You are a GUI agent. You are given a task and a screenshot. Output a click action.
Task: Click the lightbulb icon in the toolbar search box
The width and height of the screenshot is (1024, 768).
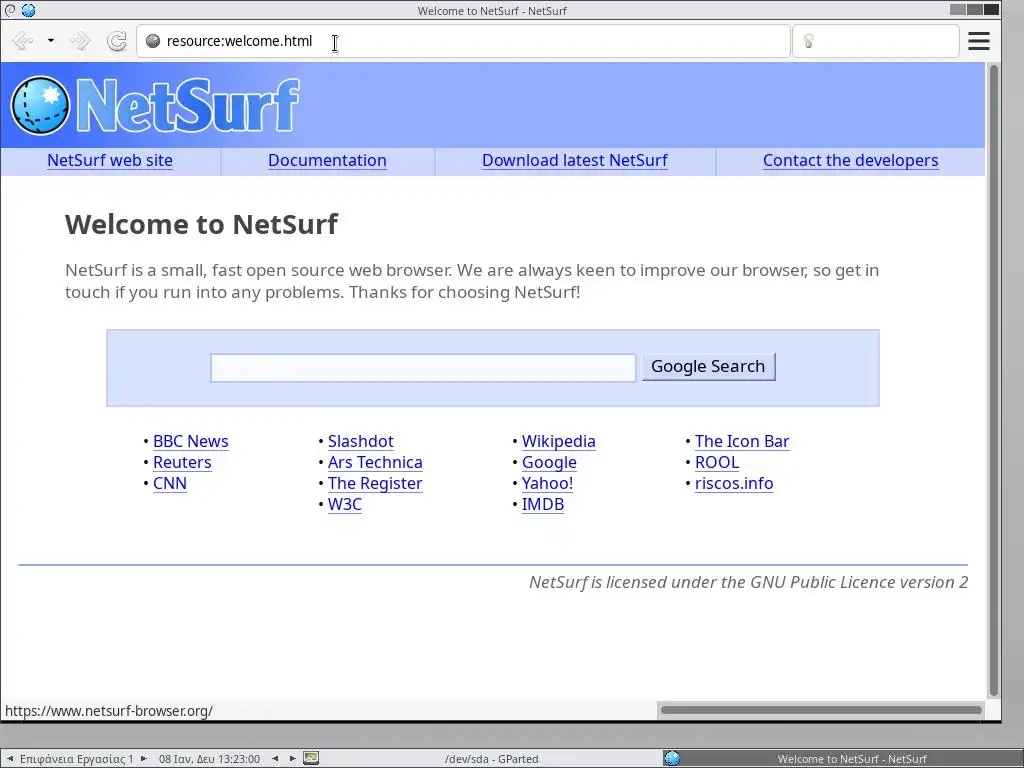click(x=808, y=41)
